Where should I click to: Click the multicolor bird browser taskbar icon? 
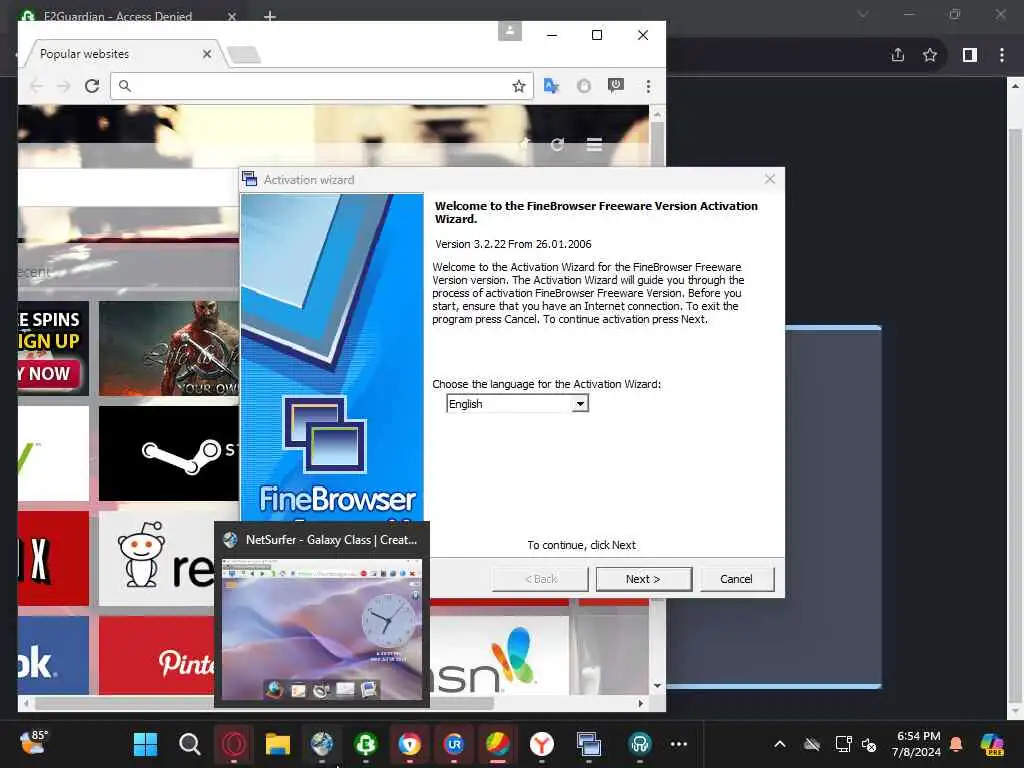tap(498, 744)
